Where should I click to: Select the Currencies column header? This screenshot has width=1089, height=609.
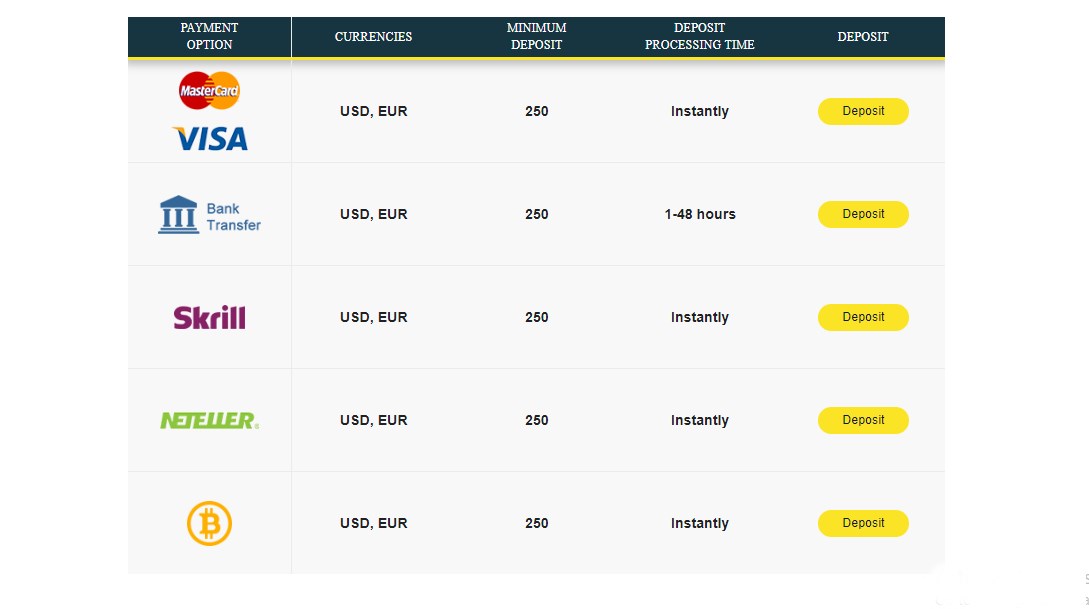pos(373,37)
